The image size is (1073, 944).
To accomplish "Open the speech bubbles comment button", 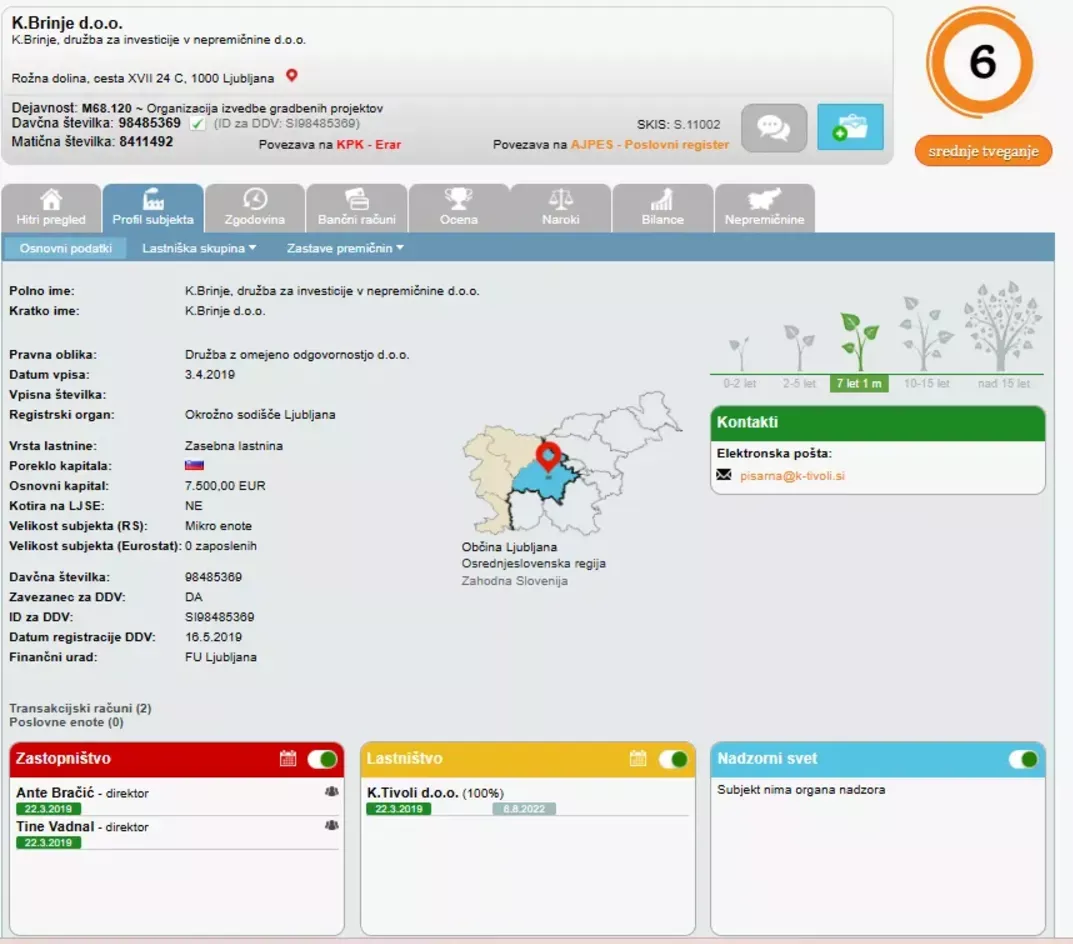I will click(774, 127).
